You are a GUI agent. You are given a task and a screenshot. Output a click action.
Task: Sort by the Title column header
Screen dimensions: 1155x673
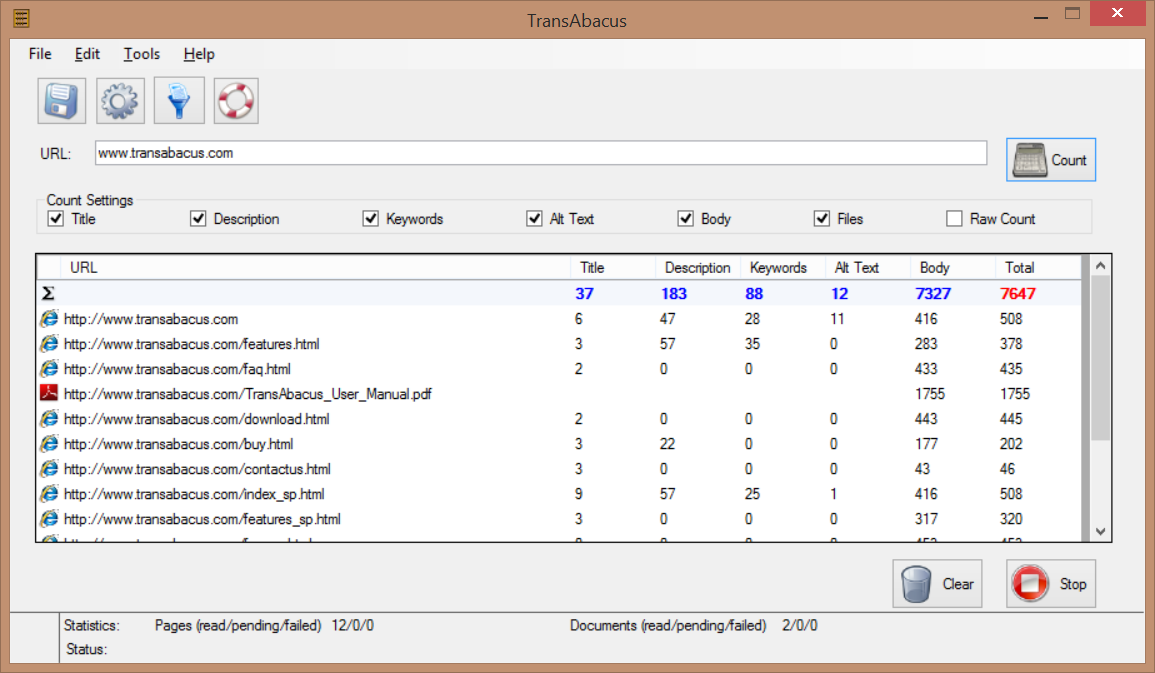613,267
